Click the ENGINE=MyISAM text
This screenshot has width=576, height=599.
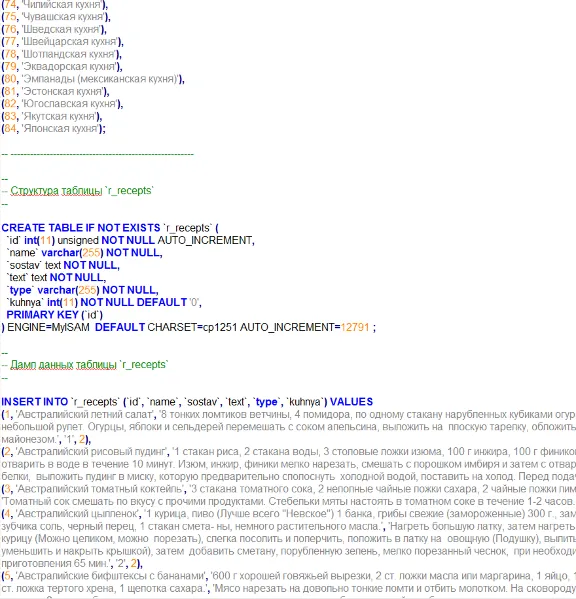pos(49,327)
